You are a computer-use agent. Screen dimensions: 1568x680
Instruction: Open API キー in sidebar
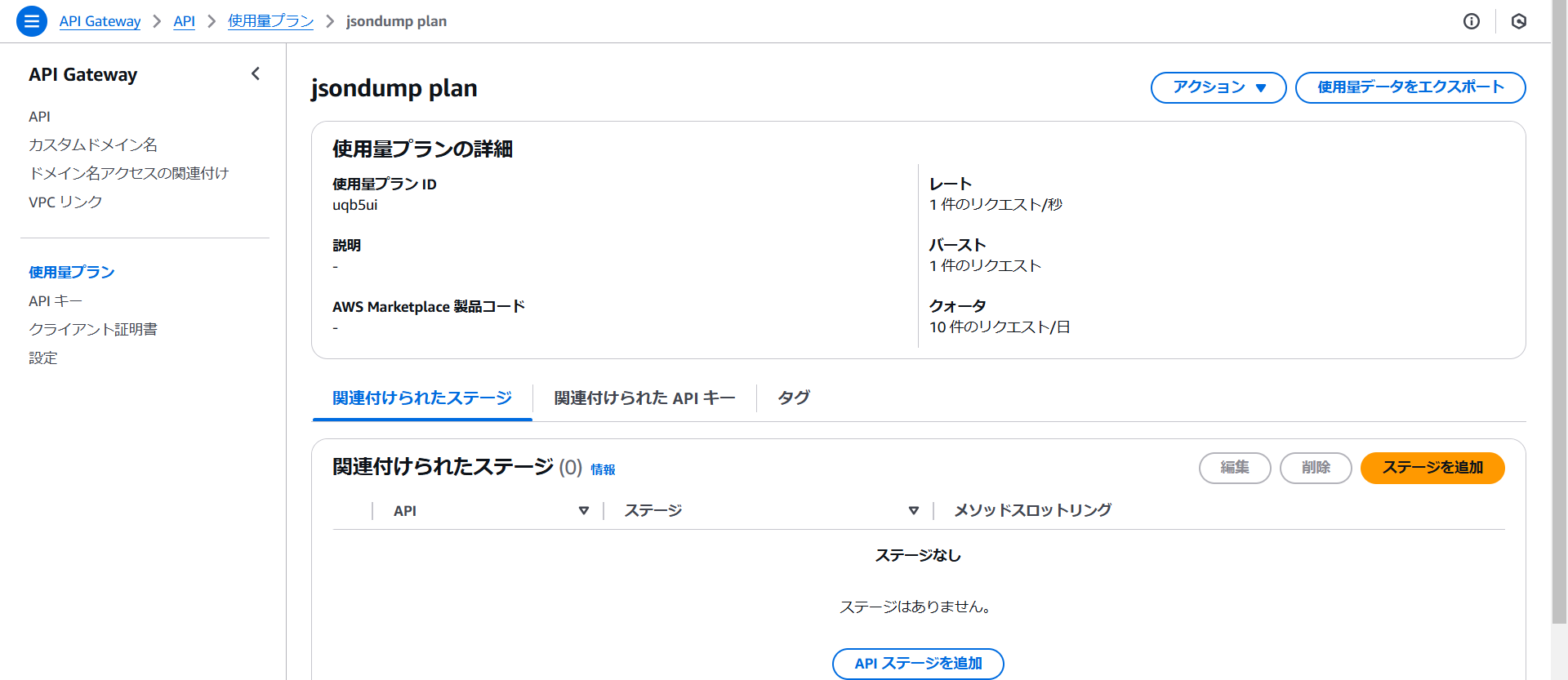56,301
